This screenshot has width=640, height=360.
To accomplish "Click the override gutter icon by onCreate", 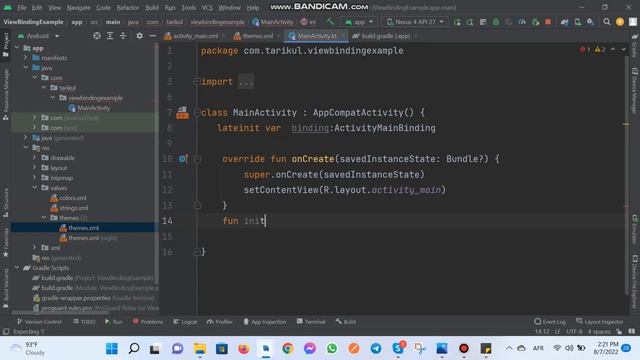I will click(x=183, y=159).
